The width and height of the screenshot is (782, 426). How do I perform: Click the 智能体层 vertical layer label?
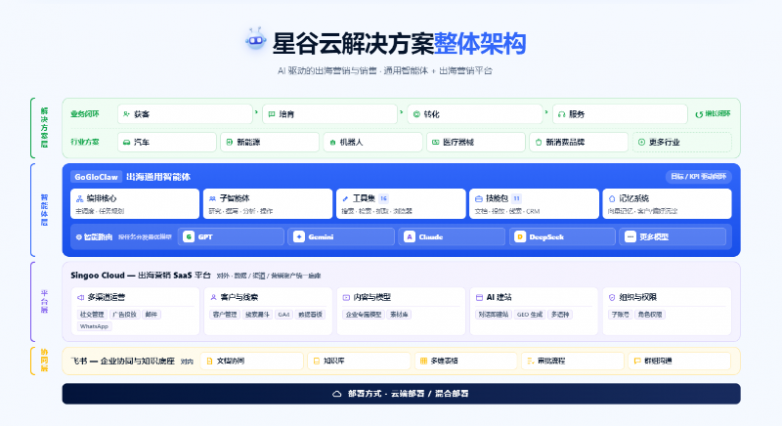pyautogui.click(x=44, y=210)
